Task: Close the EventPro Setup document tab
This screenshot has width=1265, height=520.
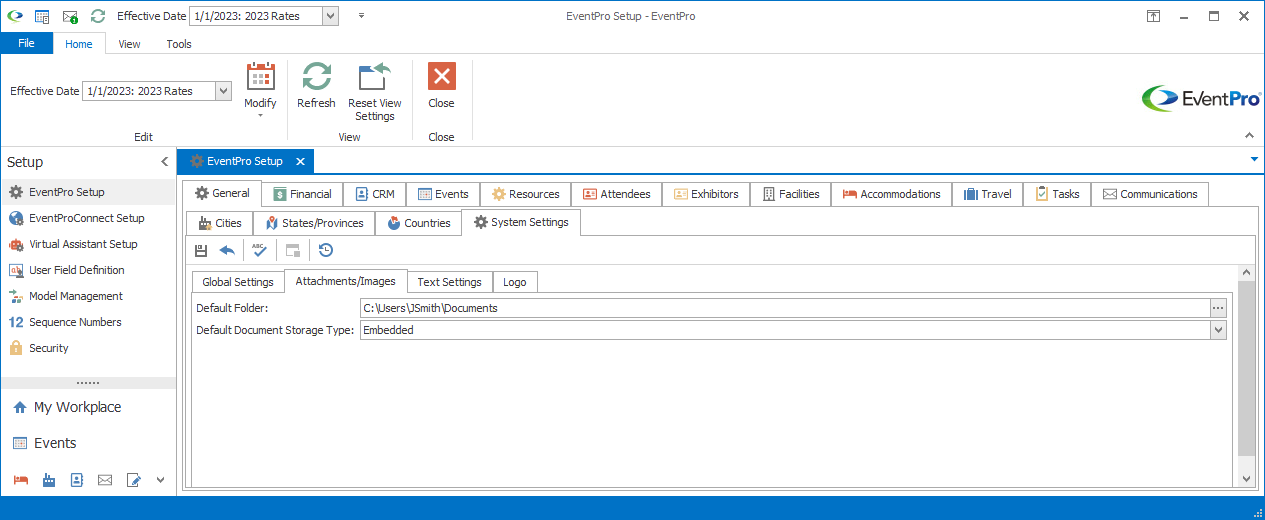Action: coord(301,161)
